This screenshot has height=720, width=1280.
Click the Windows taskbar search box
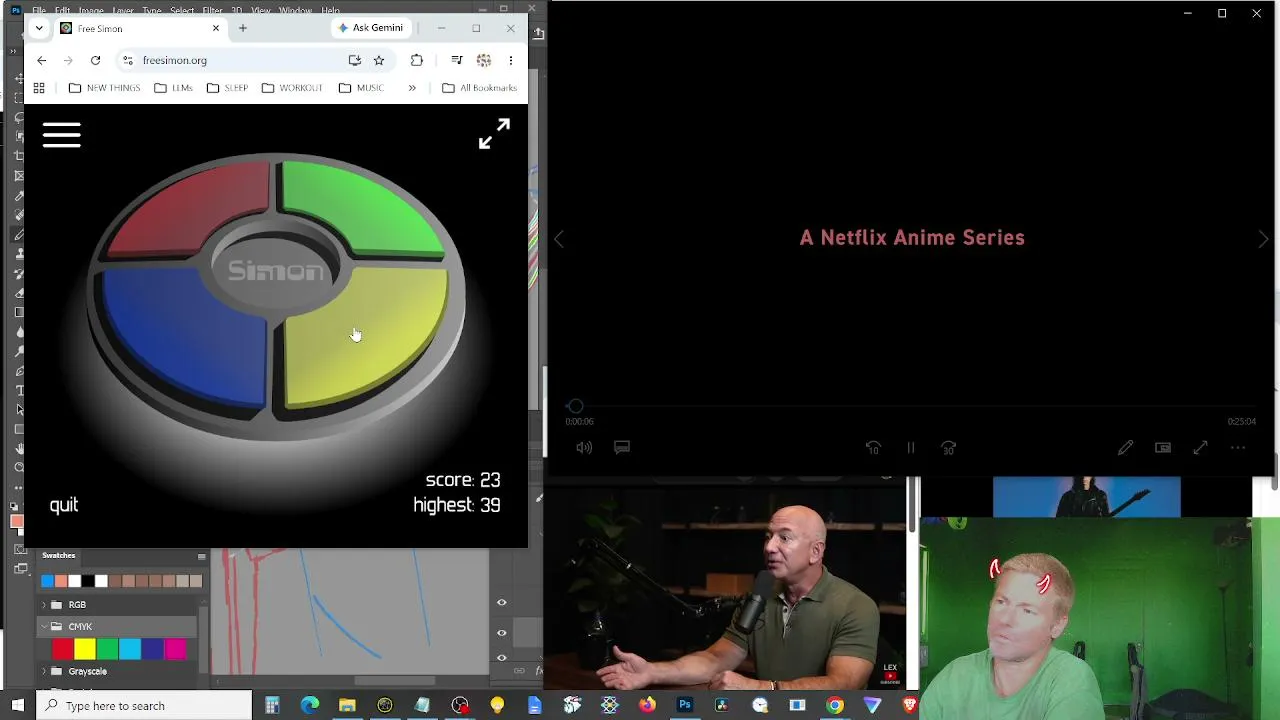coord(144,705)
